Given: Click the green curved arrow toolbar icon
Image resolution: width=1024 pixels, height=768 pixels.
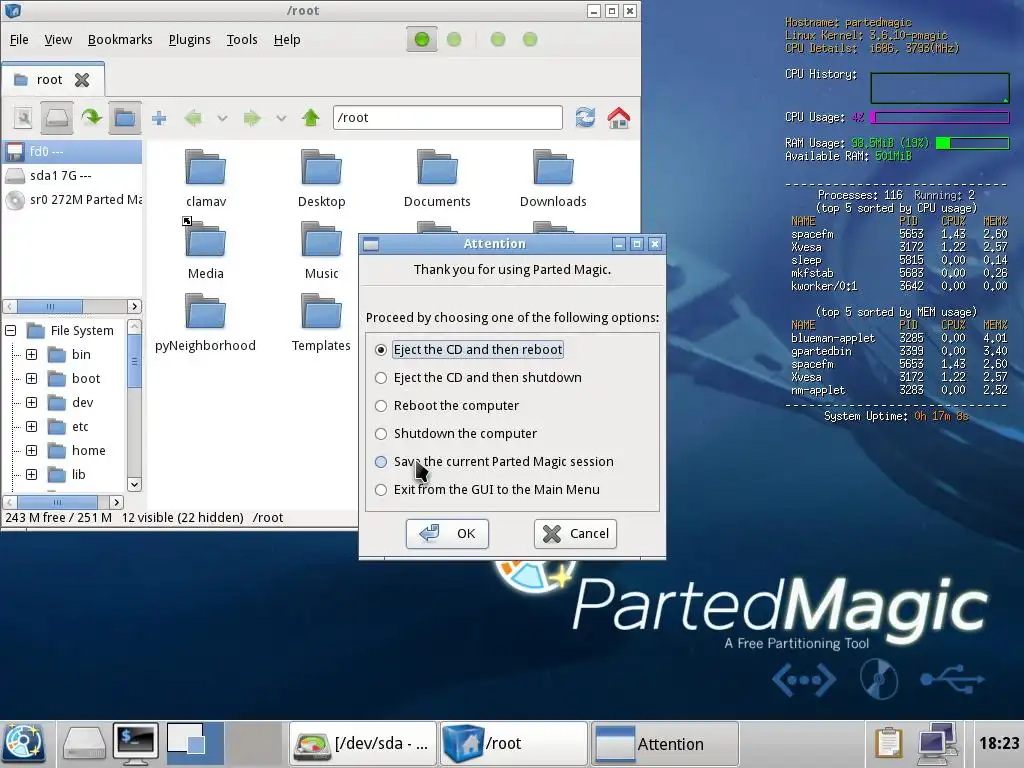Looking at the screenshot, I should click(91, 118).
